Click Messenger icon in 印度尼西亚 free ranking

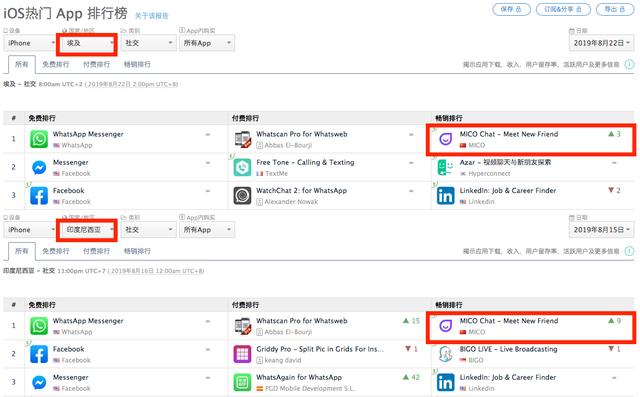(x=39, y=382)
